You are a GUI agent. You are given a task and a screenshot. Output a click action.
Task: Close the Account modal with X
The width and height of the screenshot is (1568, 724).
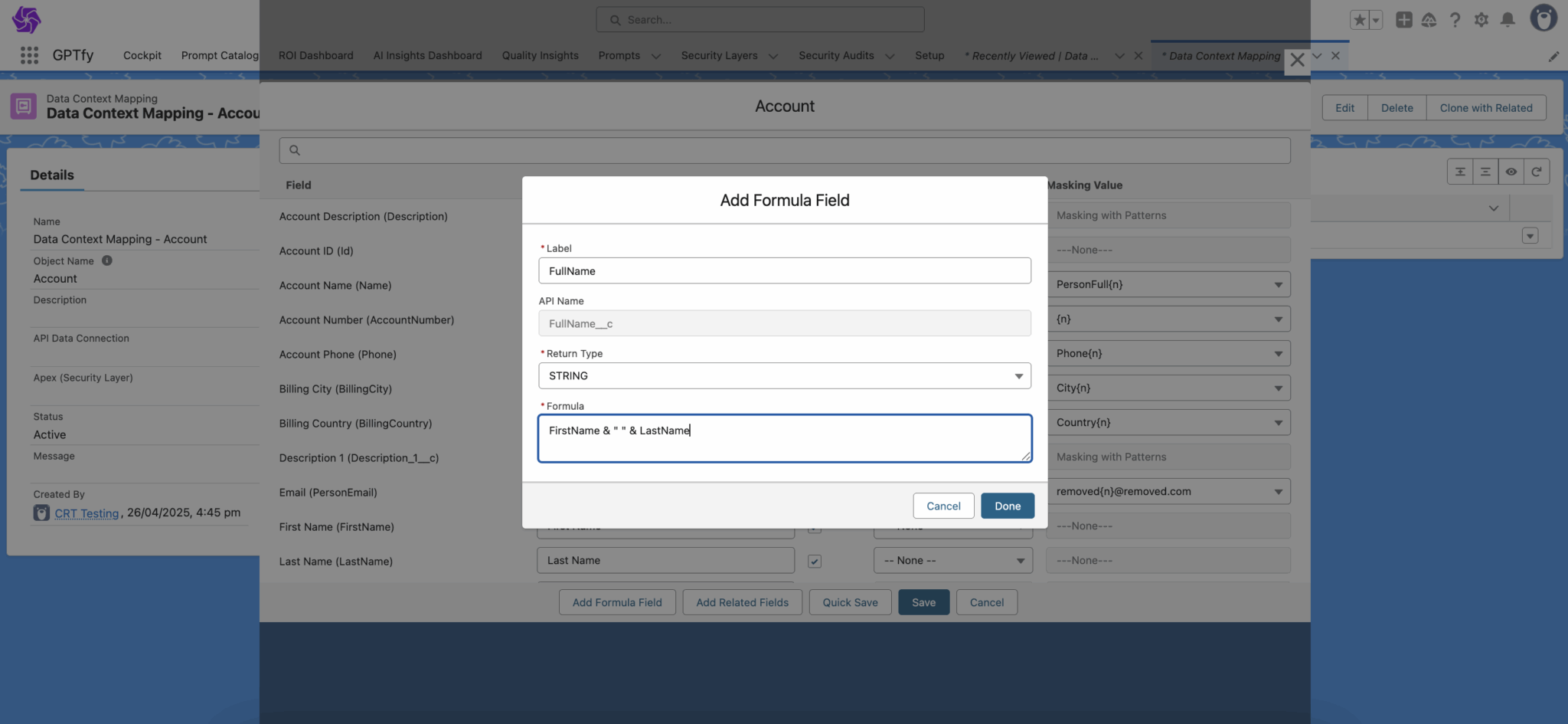tap(1297, 60)
